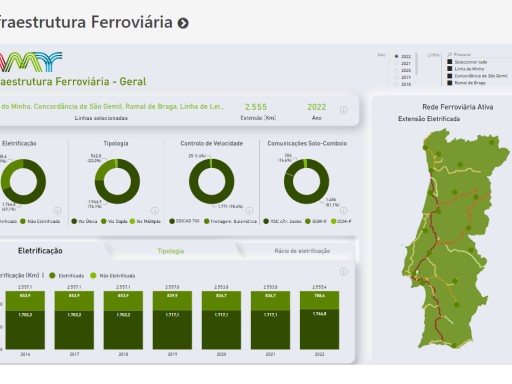Viewport: 512px width, 384px height.
Task: Select the 2021 year radio button
Action: click(397, 63)
